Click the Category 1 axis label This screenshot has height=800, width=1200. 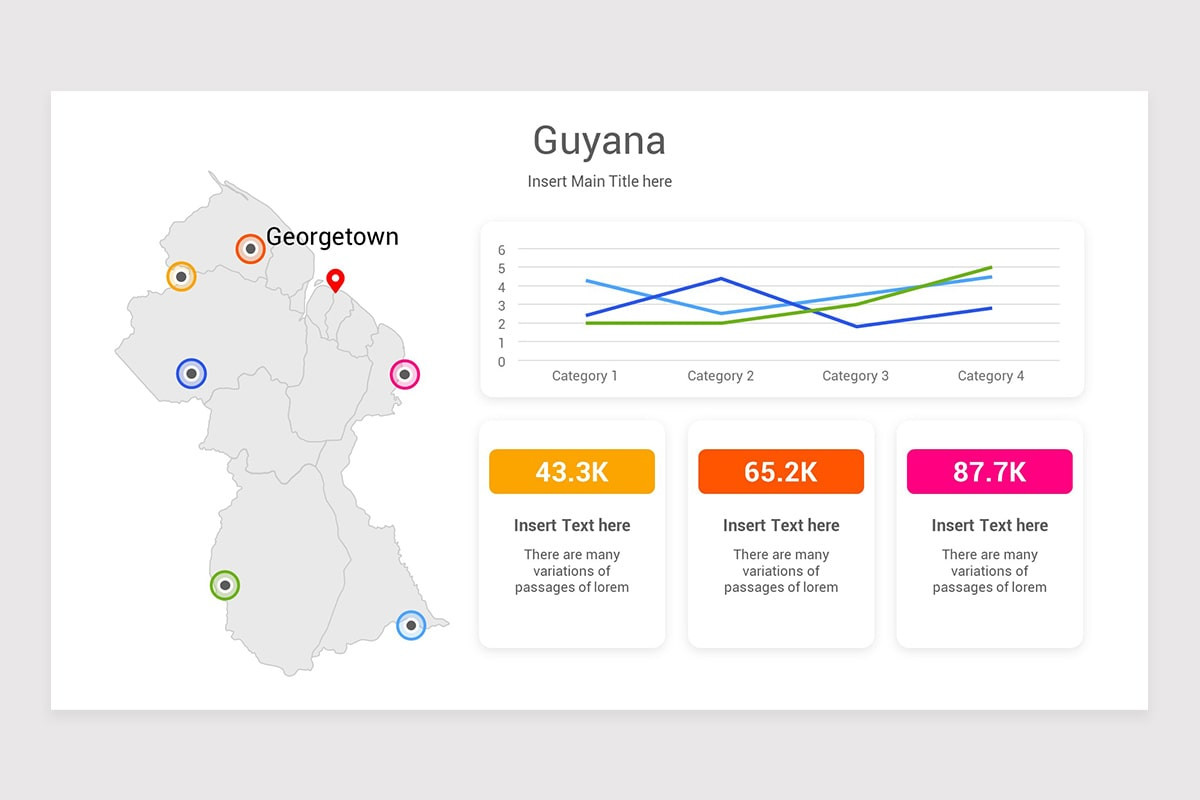[x=585, y=376]
